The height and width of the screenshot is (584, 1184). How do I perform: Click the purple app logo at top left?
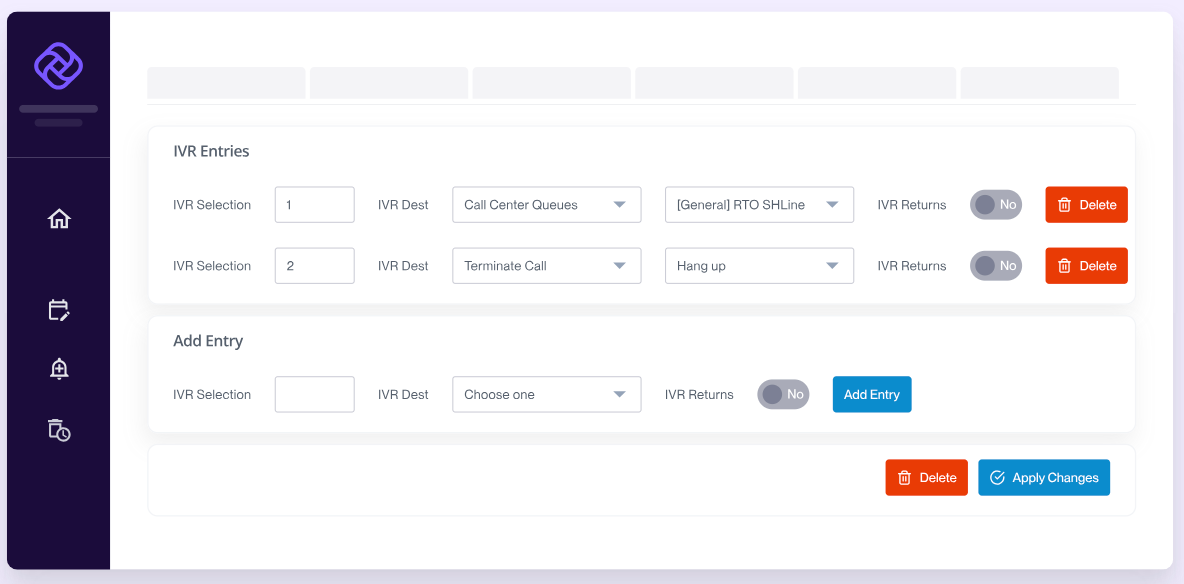pos(58,62)
